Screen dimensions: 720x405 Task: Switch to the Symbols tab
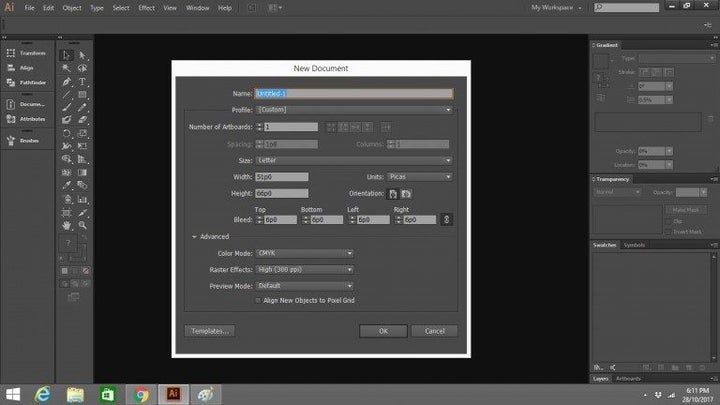(634, 245)
